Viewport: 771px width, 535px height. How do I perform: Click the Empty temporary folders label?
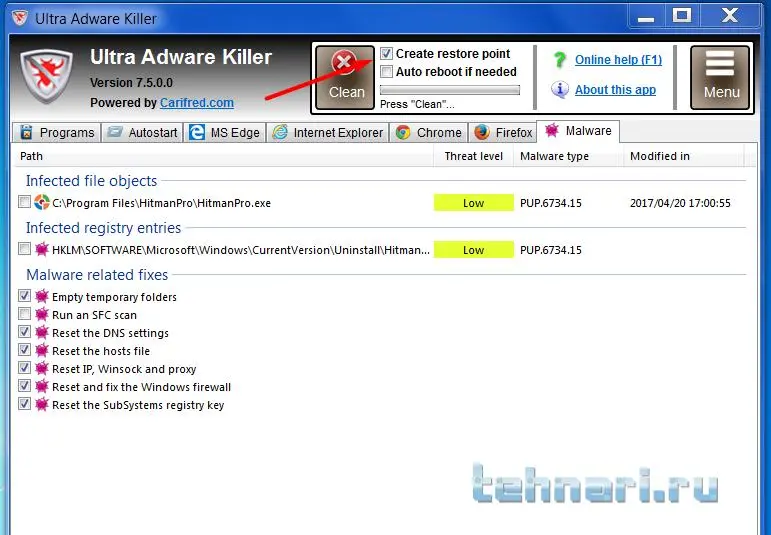114,297
